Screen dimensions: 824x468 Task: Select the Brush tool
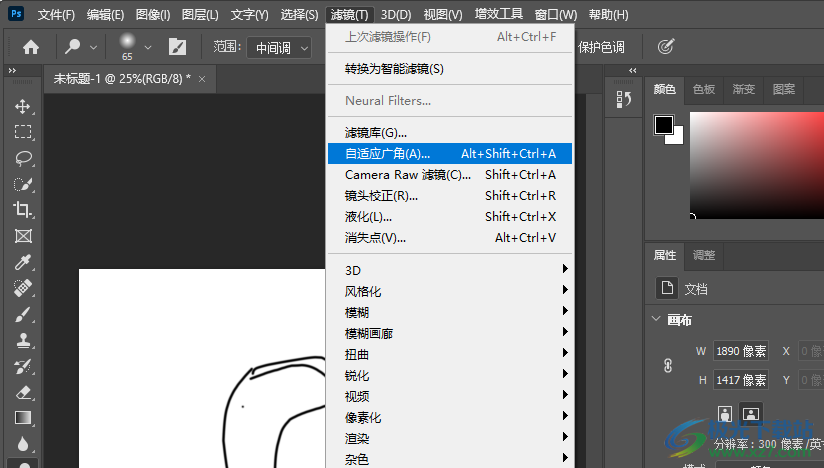(x=23, y=315)
